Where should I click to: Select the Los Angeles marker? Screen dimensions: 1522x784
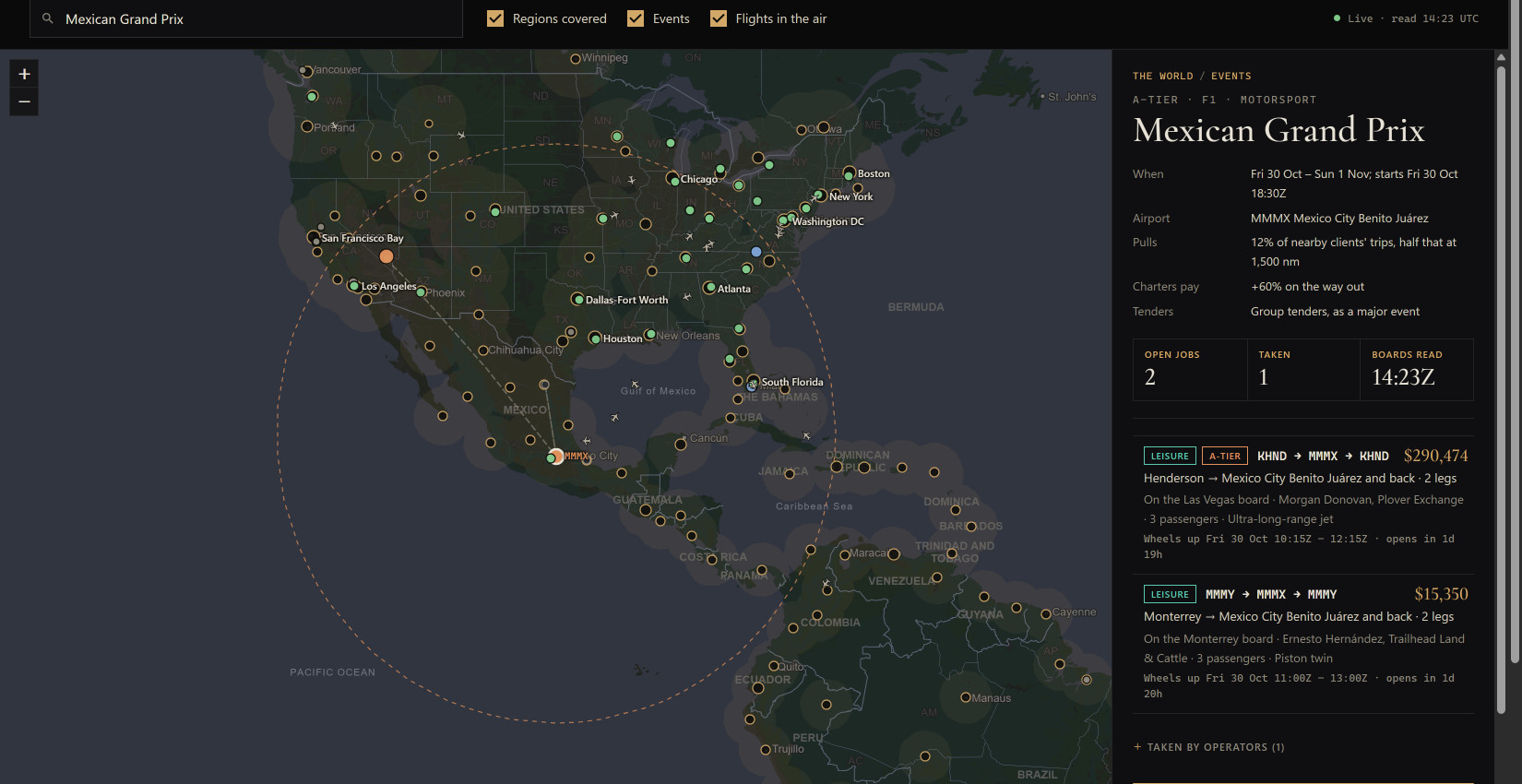click(x=353, y=286)
